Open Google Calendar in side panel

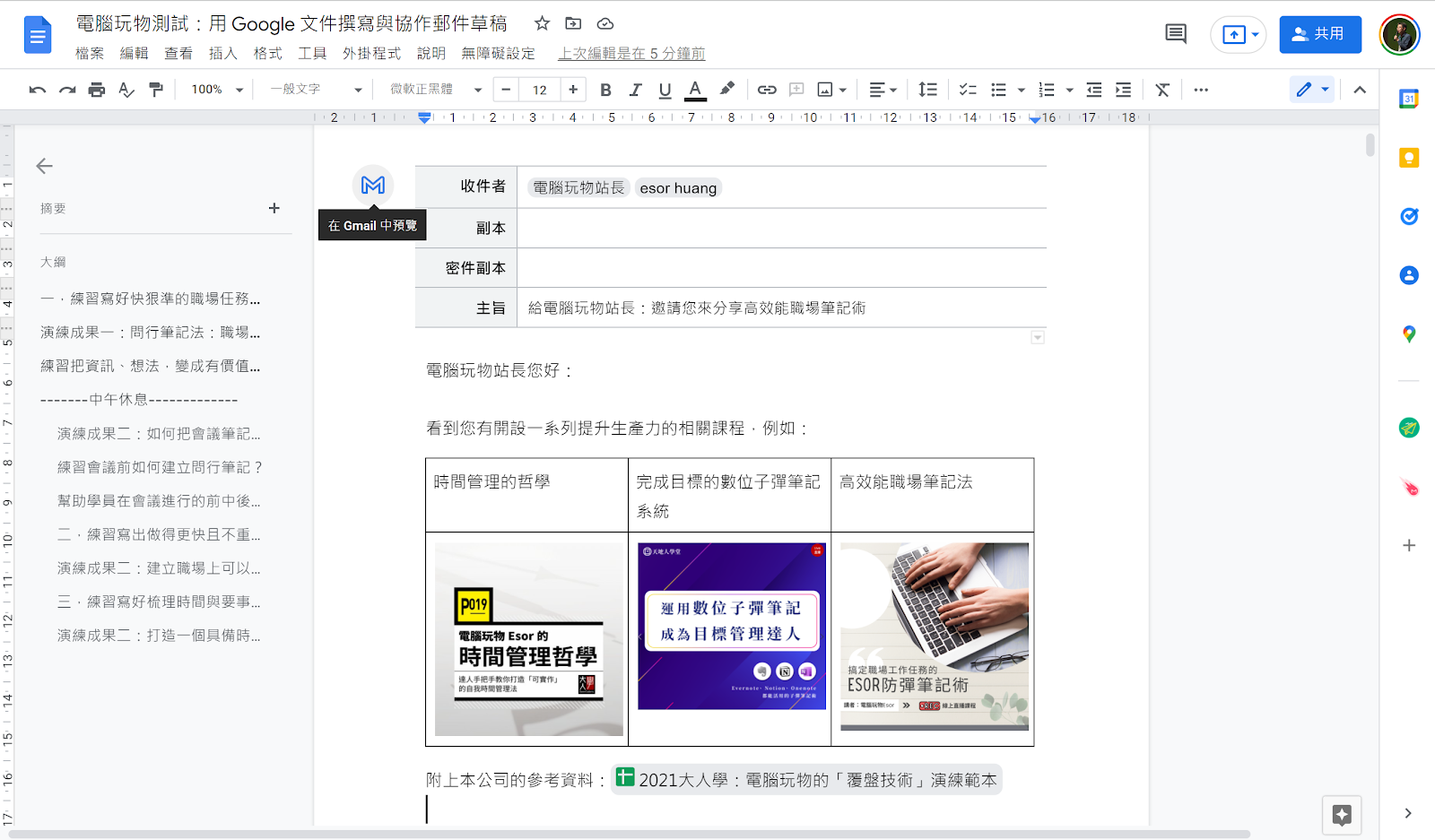click(1409, 100)
